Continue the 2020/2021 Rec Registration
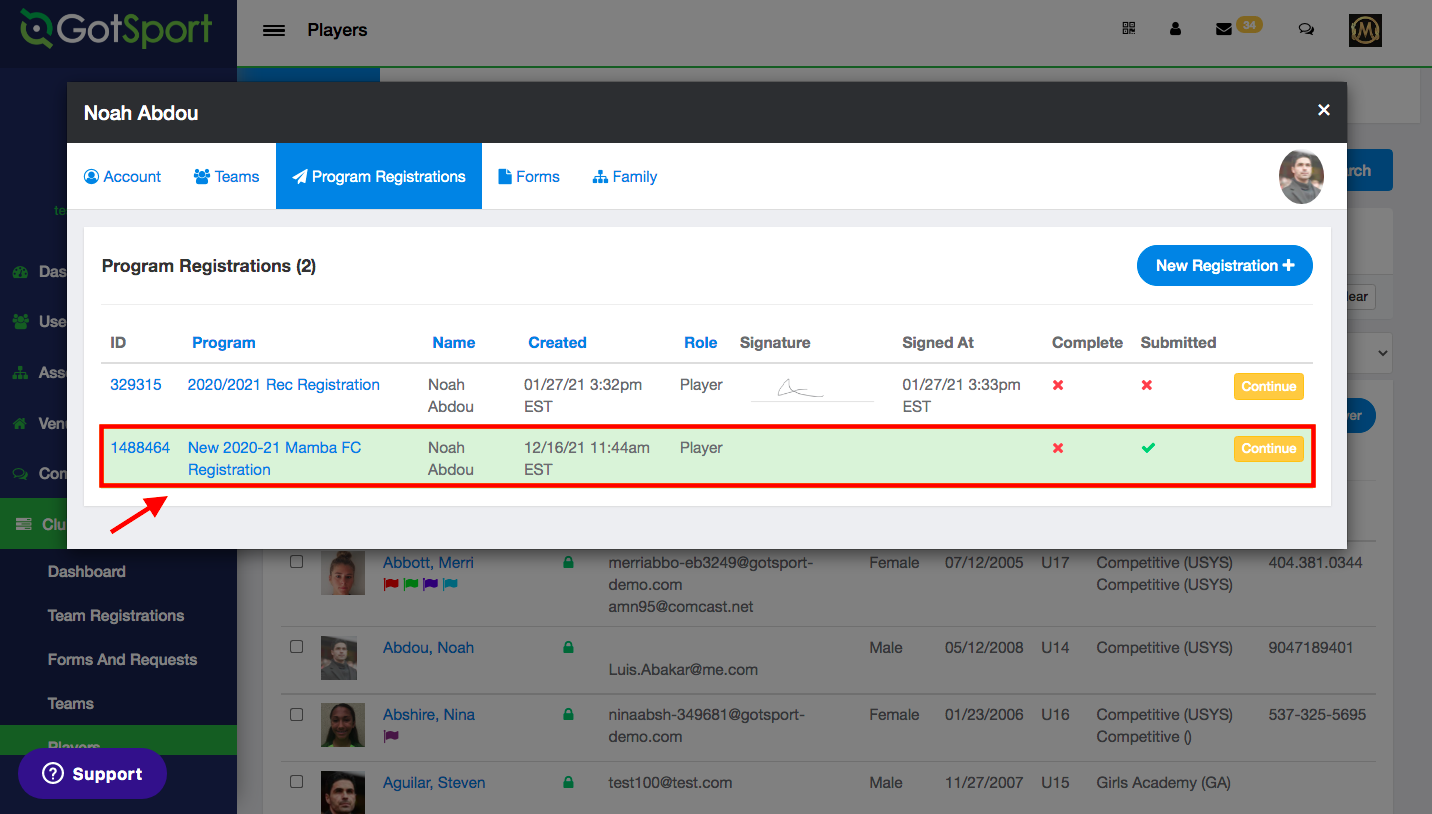Image resolution: width=1432 pixels, height=814 pixels. tap(1269, 386)
